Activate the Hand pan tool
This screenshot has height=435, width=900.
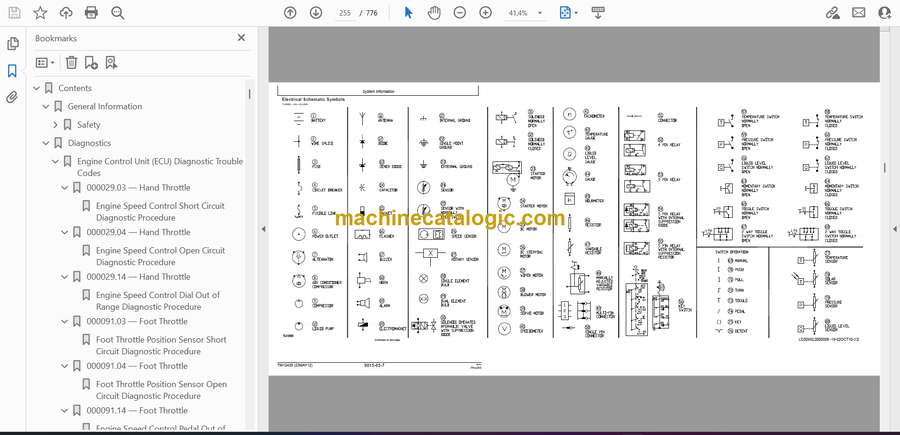435,13
